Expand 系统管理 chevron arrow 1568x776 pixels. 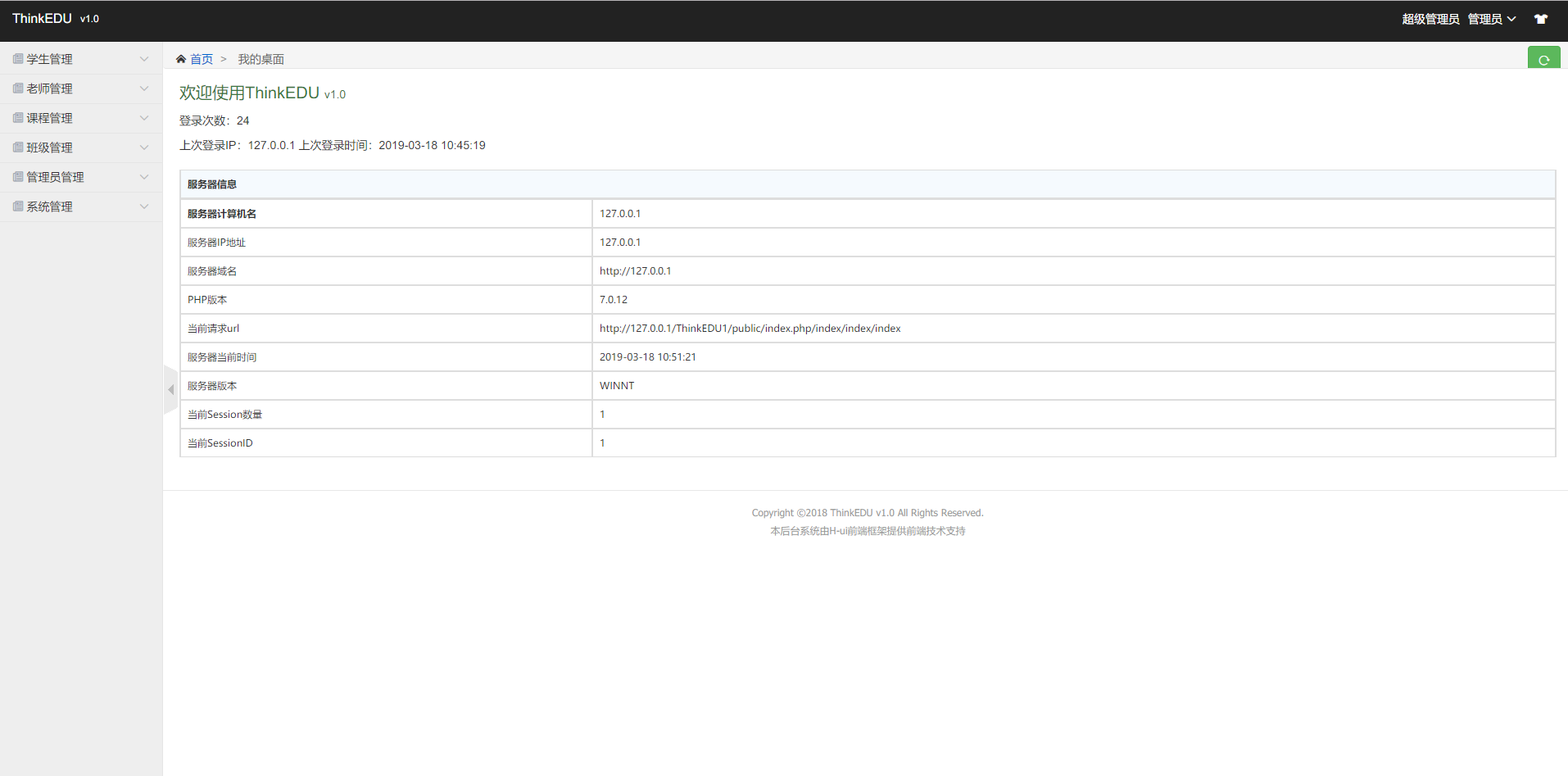(x=144, y=206)
